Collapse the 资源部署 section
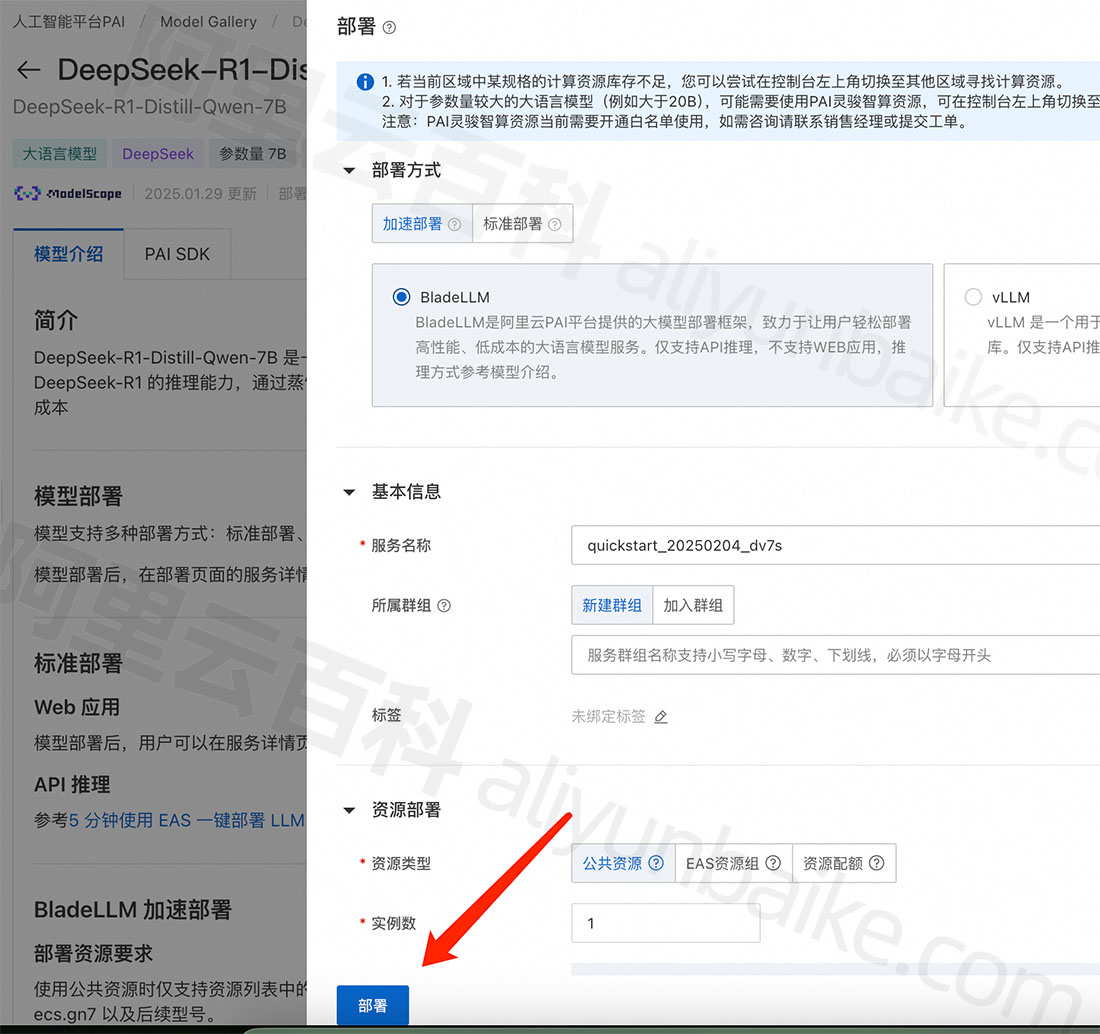The height and width of the screenshot is (1034, 1100). (x=349, y=810)
